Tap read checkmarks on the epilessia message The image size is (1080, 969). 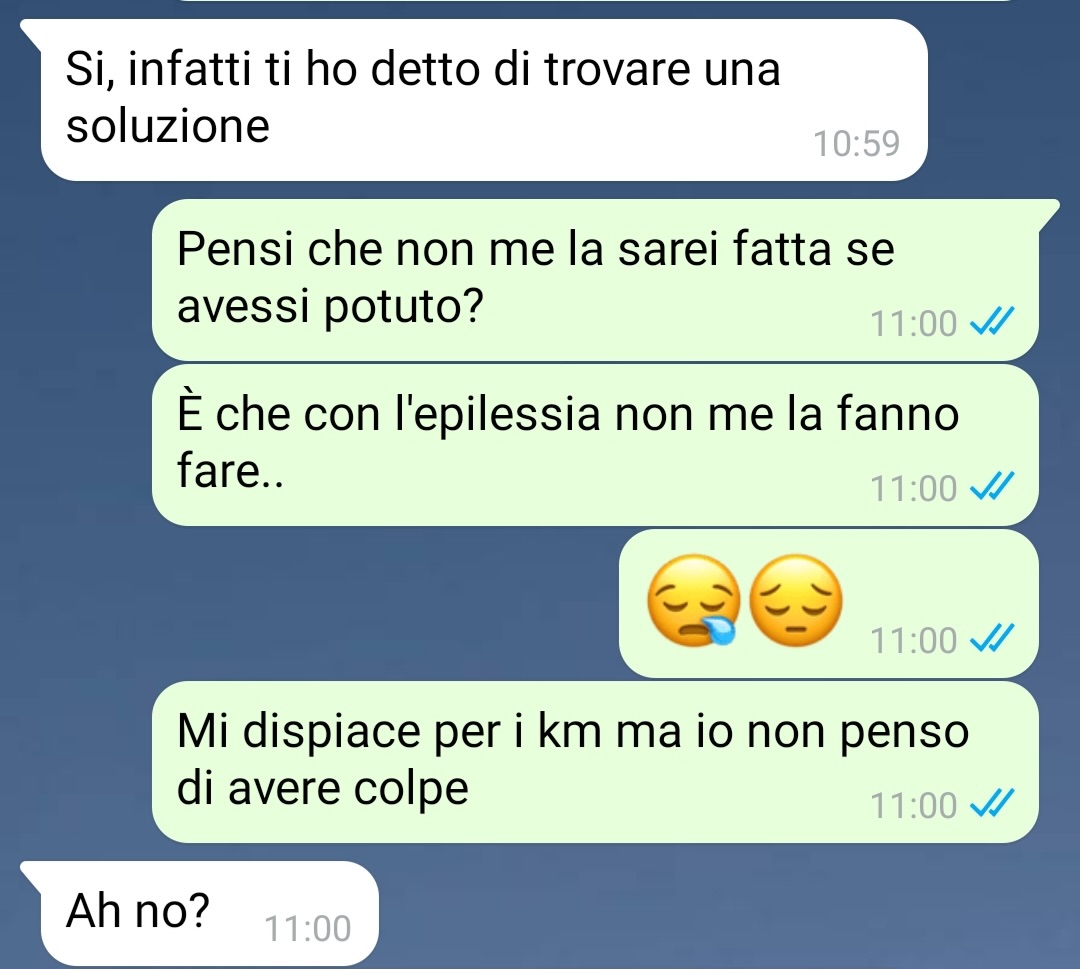point(992,487)
